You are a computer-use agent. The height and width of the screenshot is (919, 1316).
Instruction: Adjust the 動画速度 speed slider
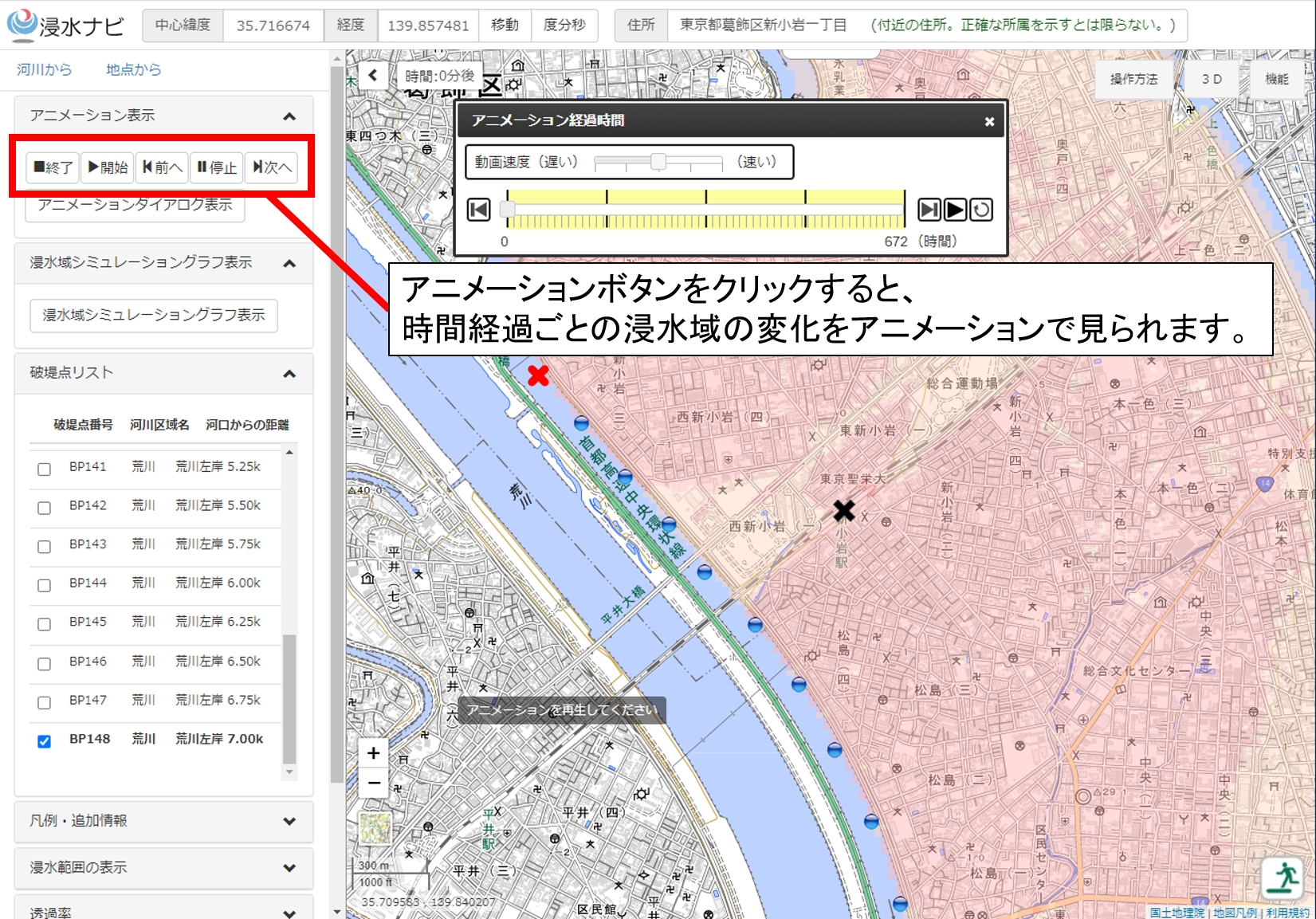(x=658, y=162)
